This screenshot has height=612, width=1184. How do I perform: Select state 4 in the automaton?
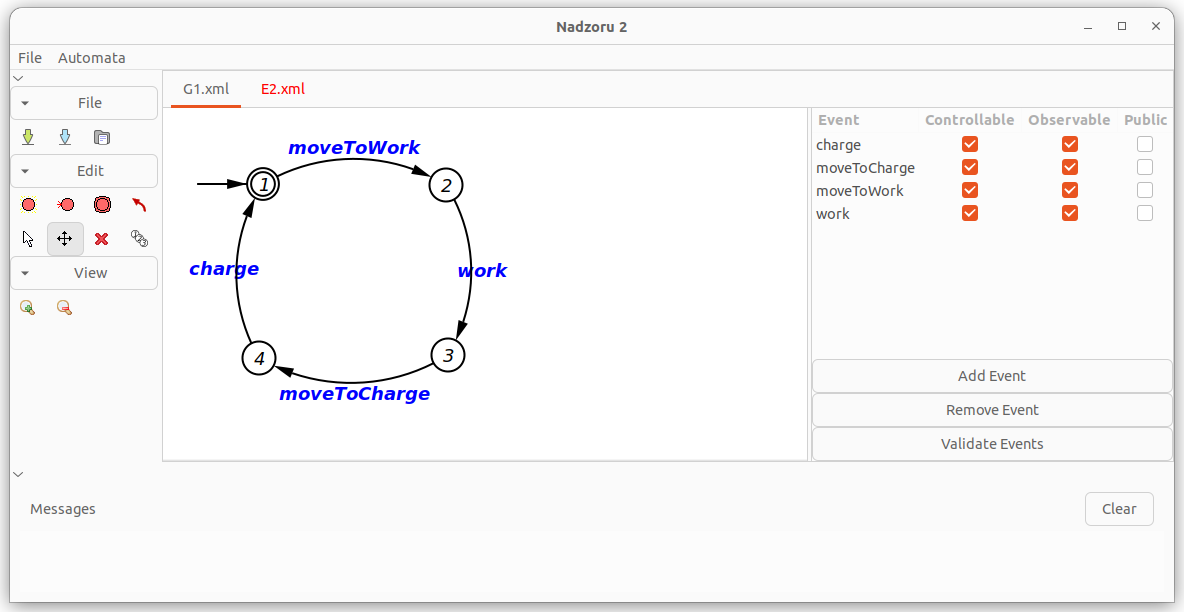click(x=259, y=357)
